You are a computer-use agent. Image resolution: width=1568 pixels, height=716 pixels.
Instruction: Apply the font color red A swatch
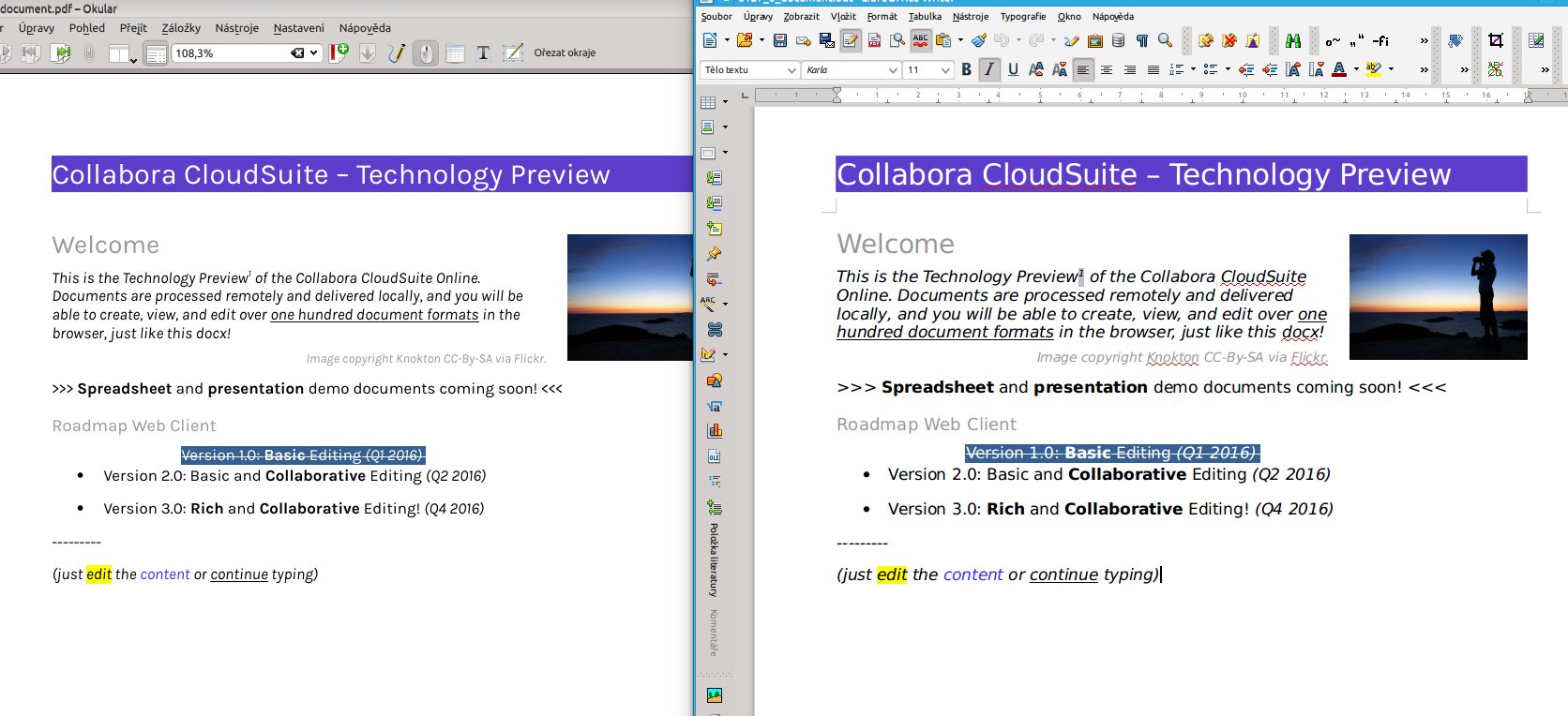[x=1339, y=69]
